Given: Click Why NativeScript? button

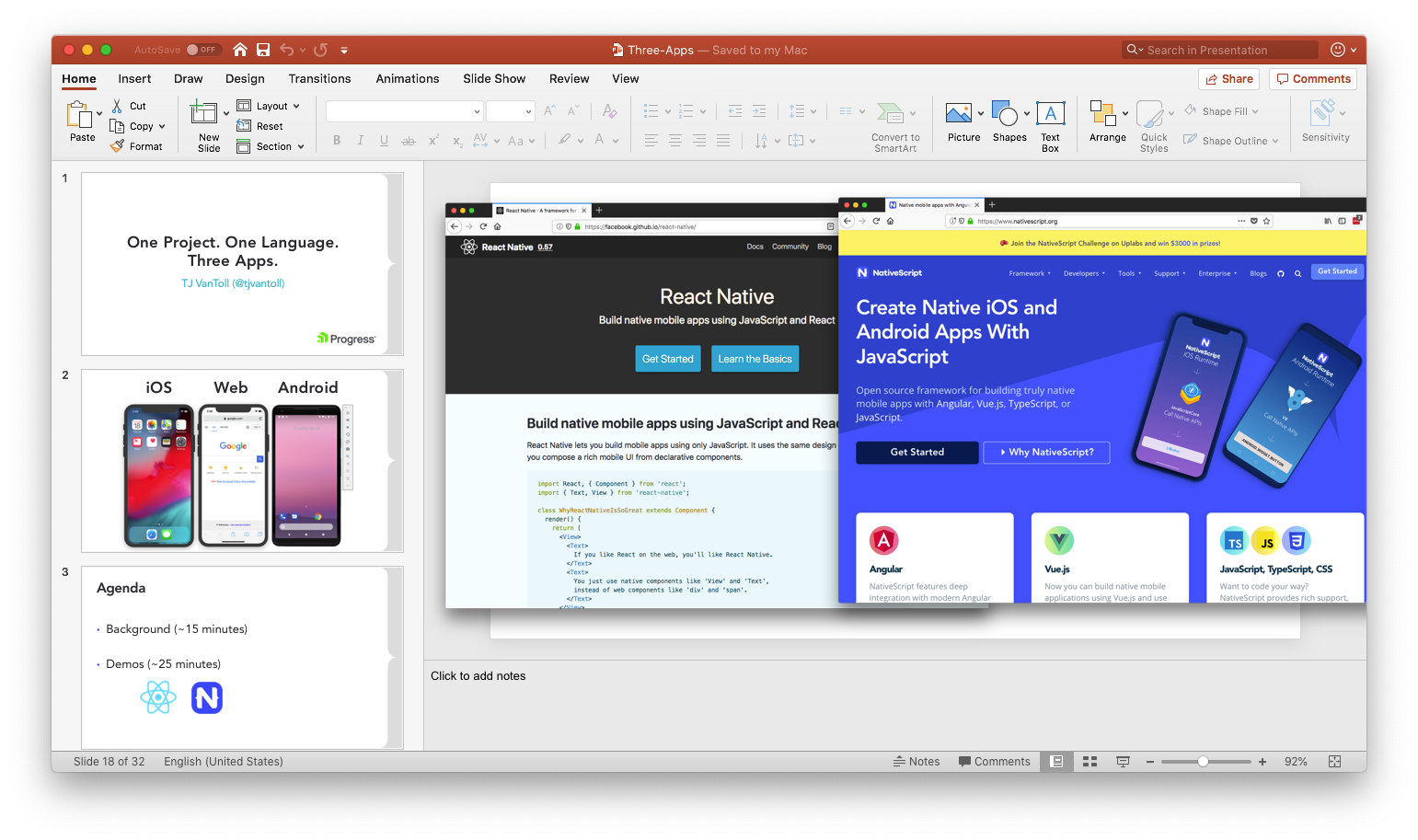Looking at the screenshot, I should (x=1046, y=452).
